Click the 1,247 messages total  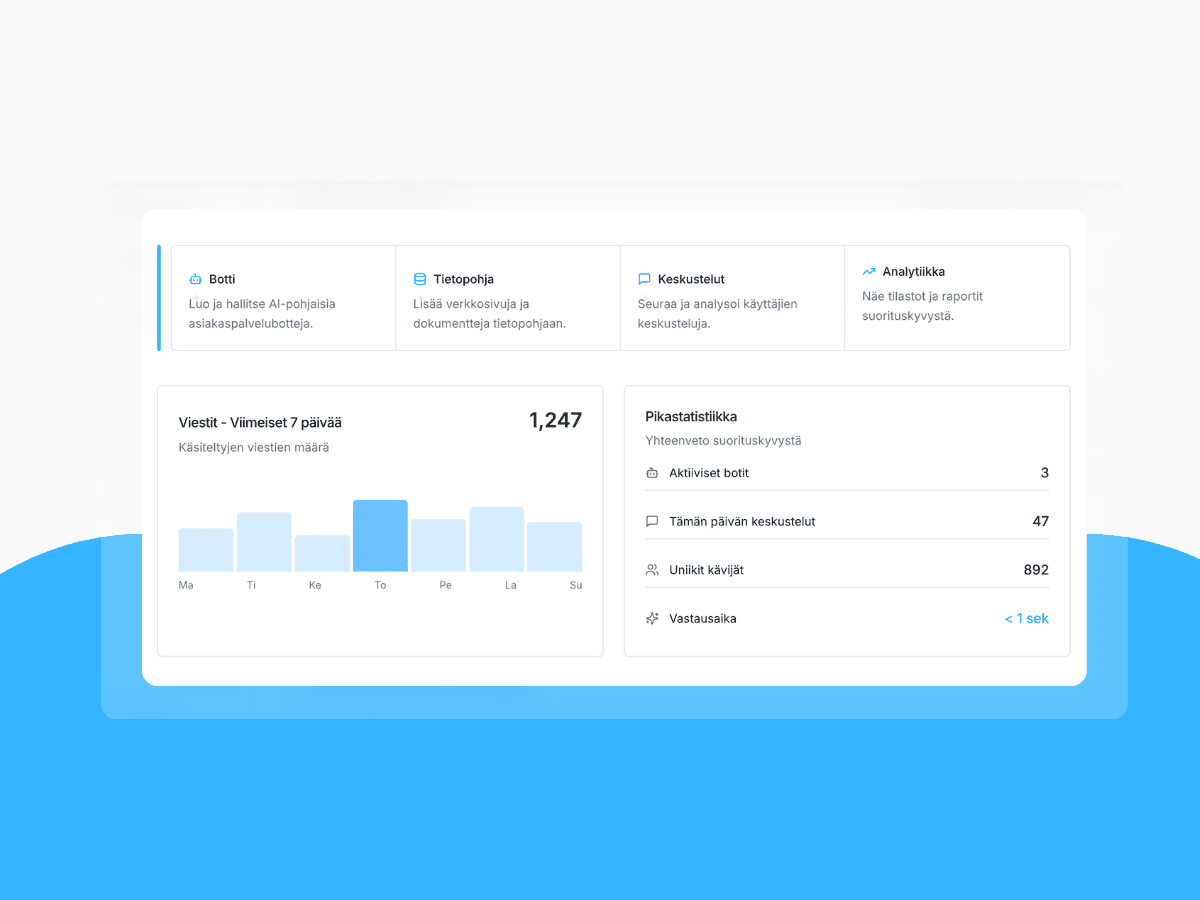point(555,420)
